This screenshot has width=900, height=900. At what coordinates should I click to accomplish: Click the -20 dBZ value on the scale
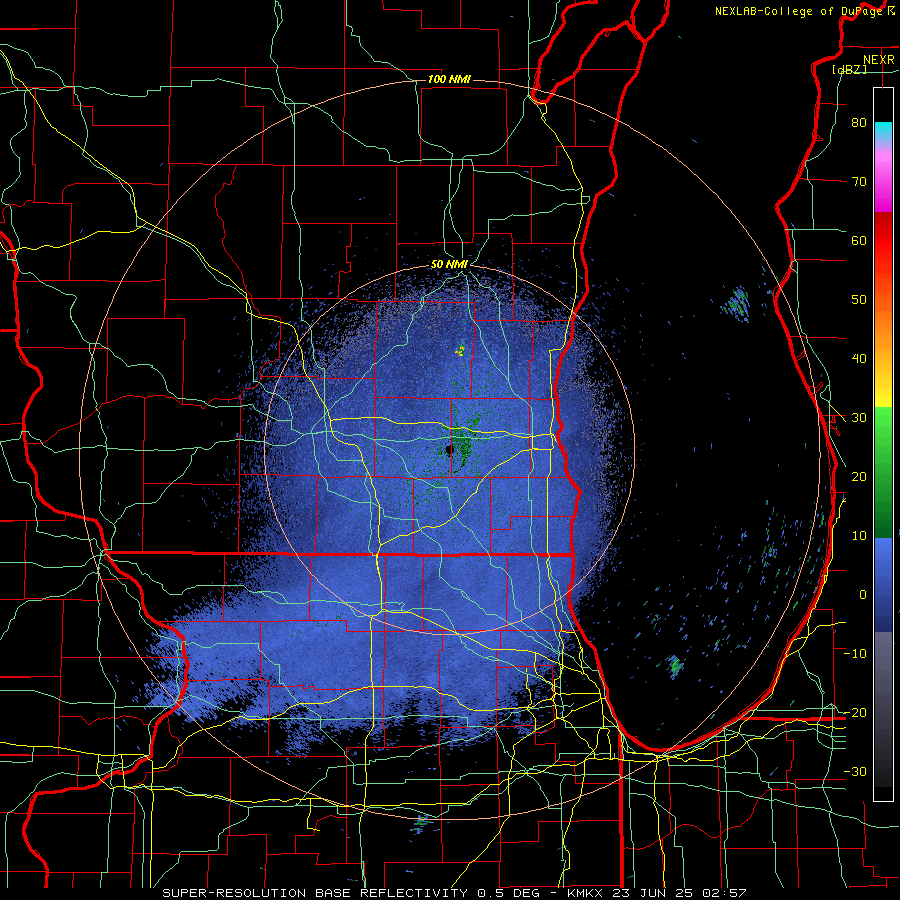pyautogui.click(x=855, y=712)
